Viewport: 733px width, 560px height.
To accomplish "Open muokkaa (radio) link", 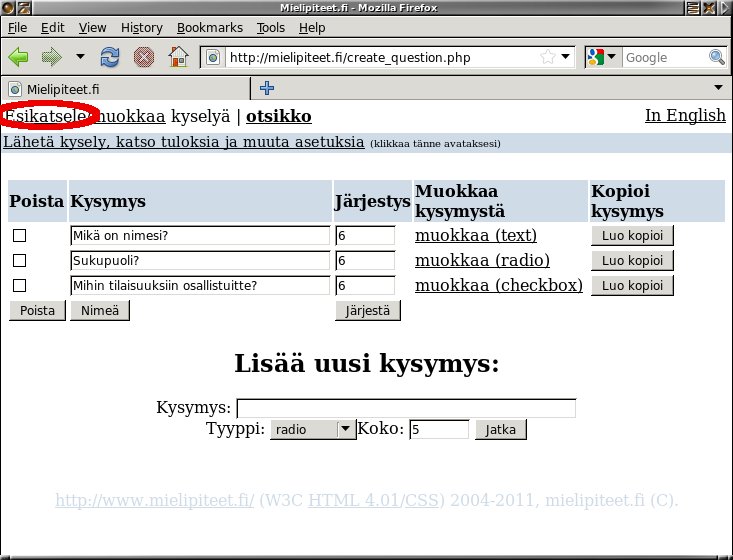I will coord(482,260).
